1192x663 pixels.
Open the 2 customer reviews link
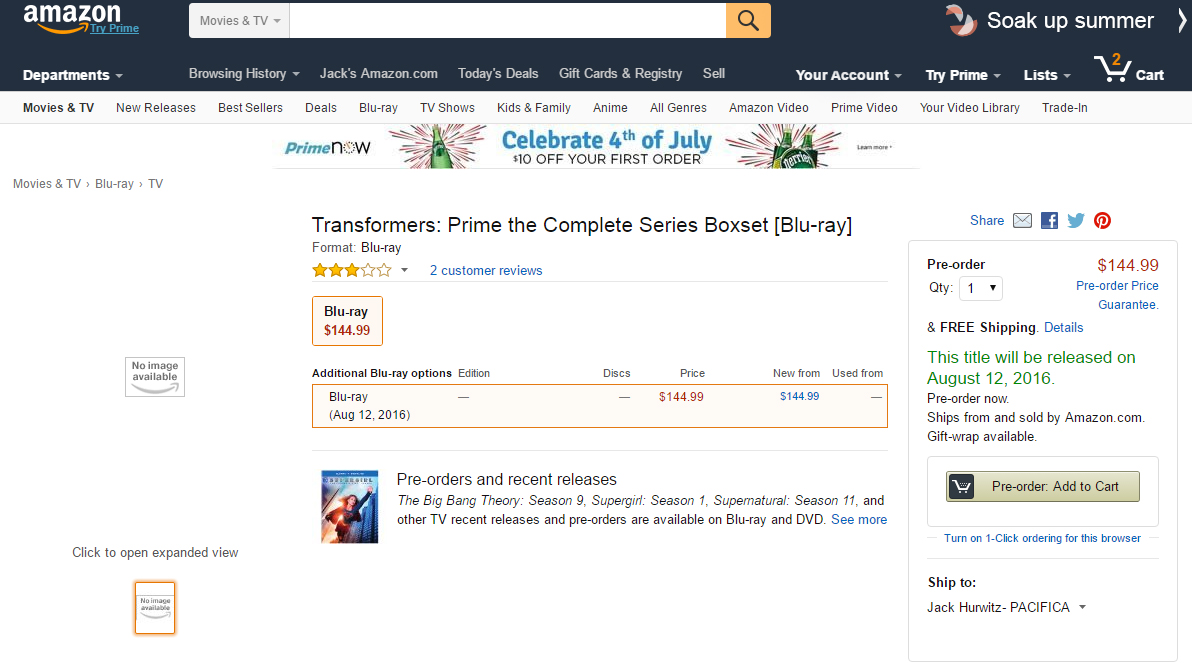pyautogui.click(x=486, y=270)
